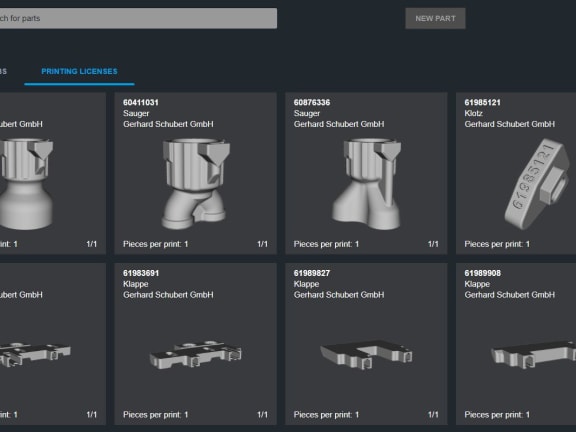The width and height of the screenshot is (576, 432).
Task: Click 'Pieces per print: 1' on card 61989908
Action: [497, 415]
